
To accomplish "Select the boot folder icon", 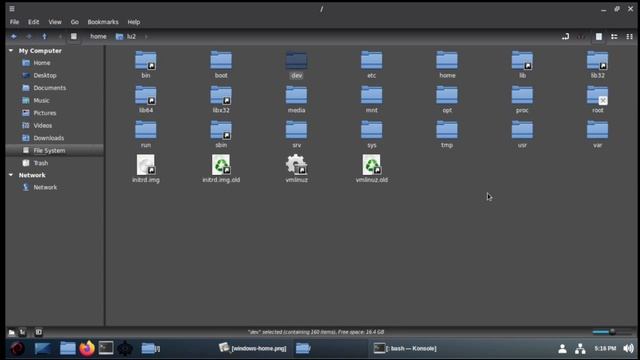I will pos(221,60).
